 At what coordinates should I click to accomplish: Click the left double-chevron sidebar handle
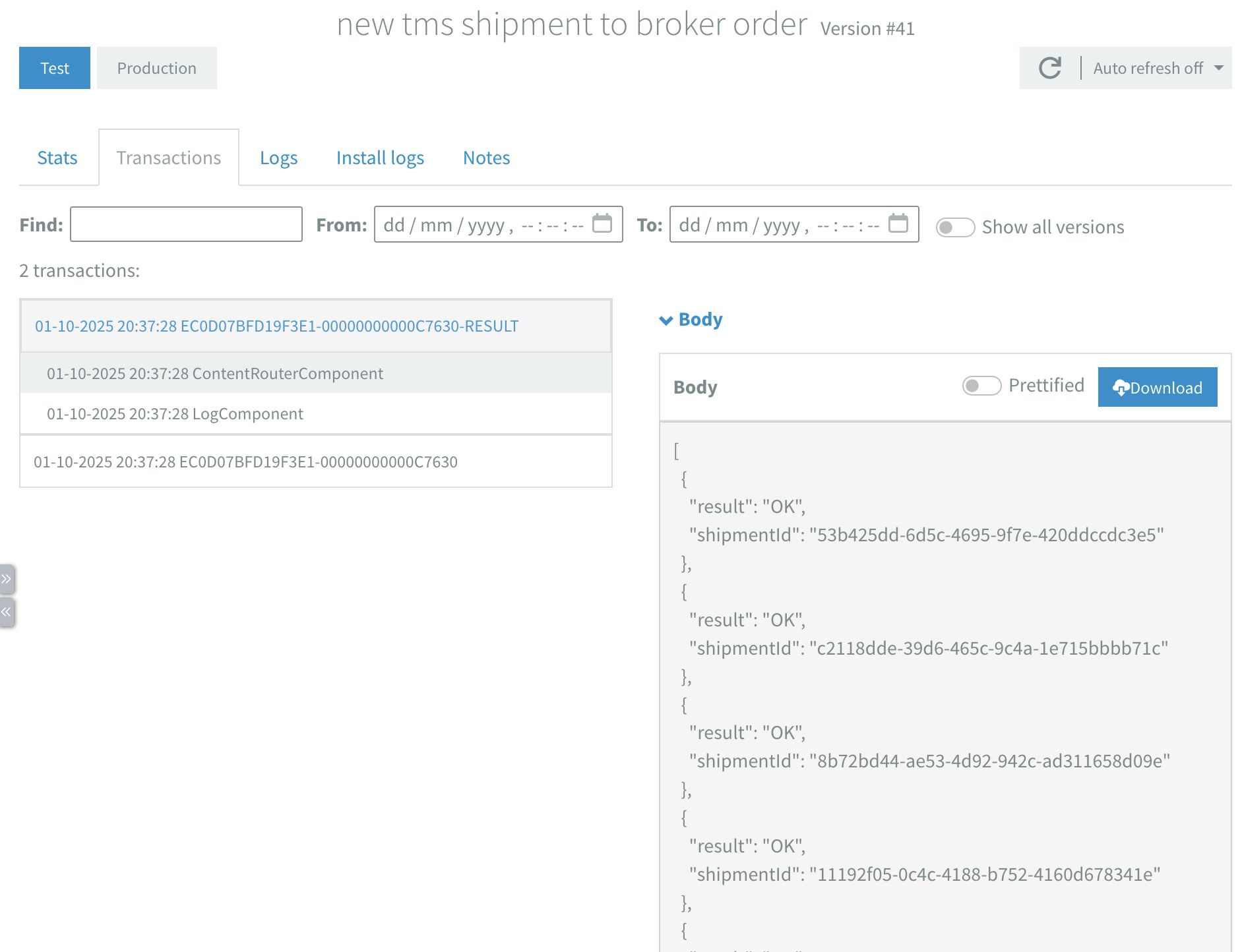click(x=7, y=612)
